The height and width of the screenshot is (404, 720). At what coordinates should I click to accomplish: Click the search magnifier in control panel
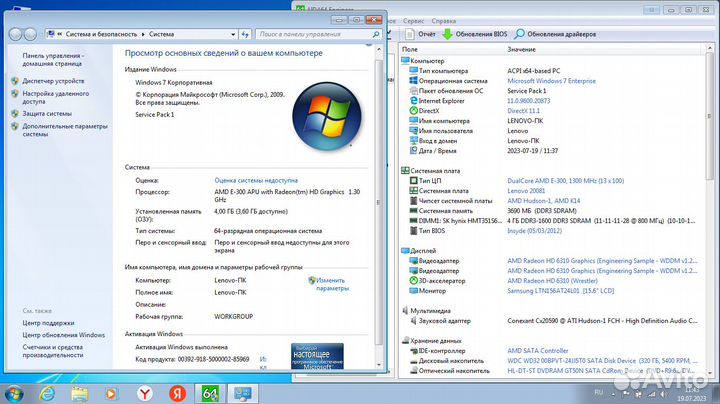376,34
